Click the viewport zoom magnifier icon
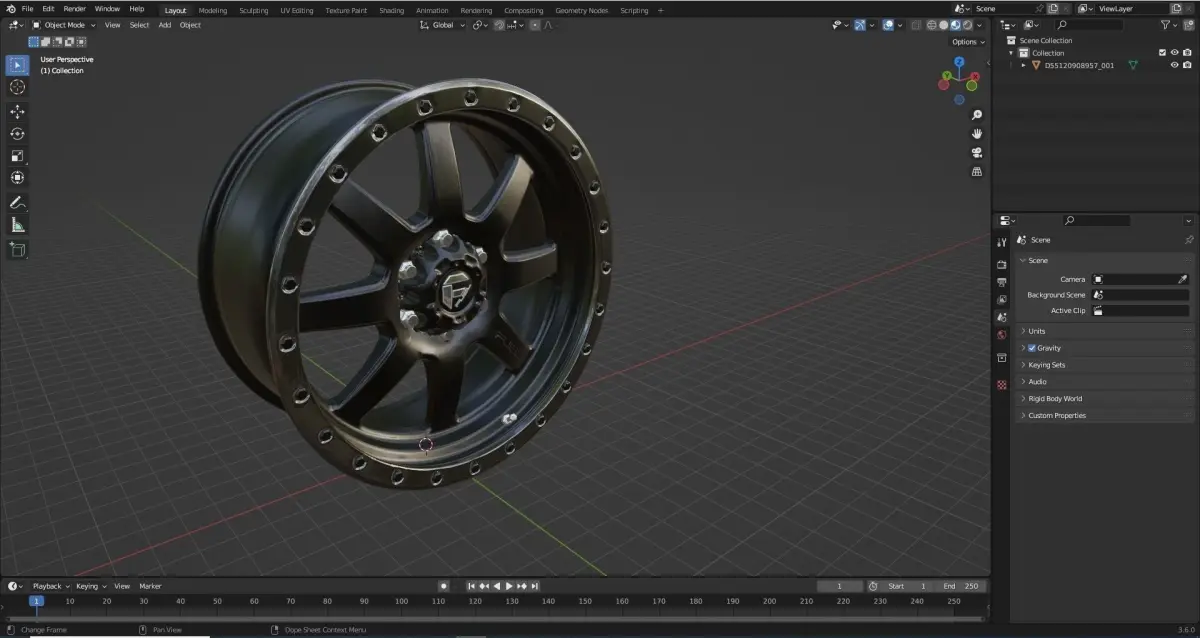1200x638 pixels. point(977,115)
